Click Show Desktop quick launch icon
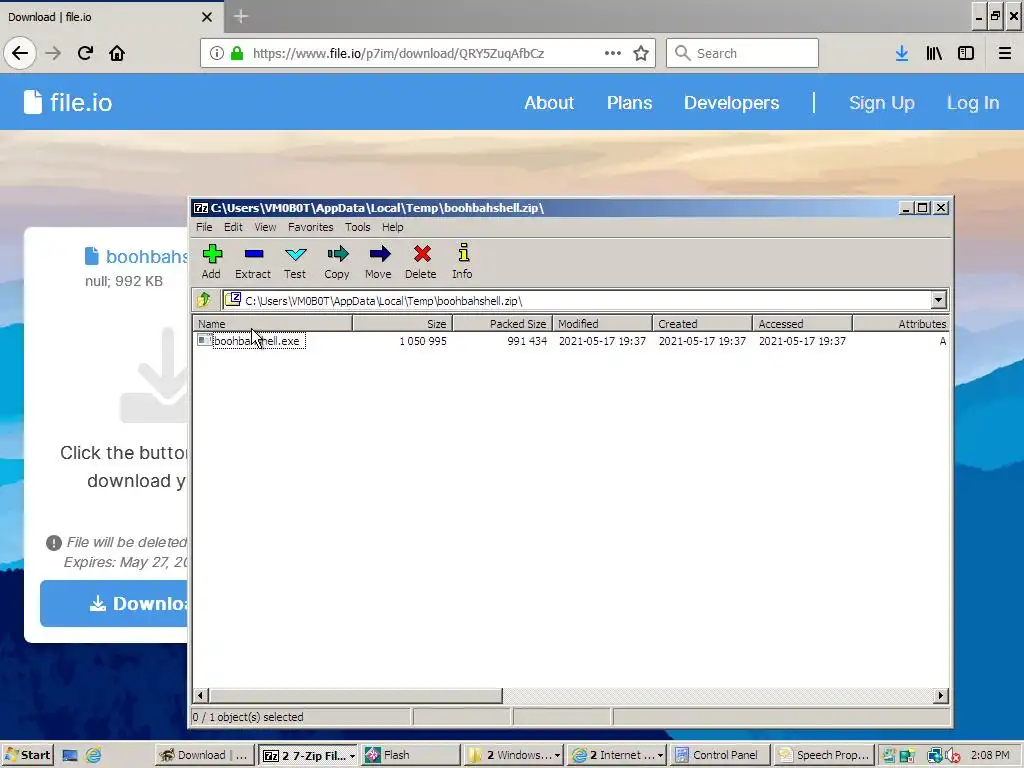1024x768 pixels. click(x=70, y=755)
